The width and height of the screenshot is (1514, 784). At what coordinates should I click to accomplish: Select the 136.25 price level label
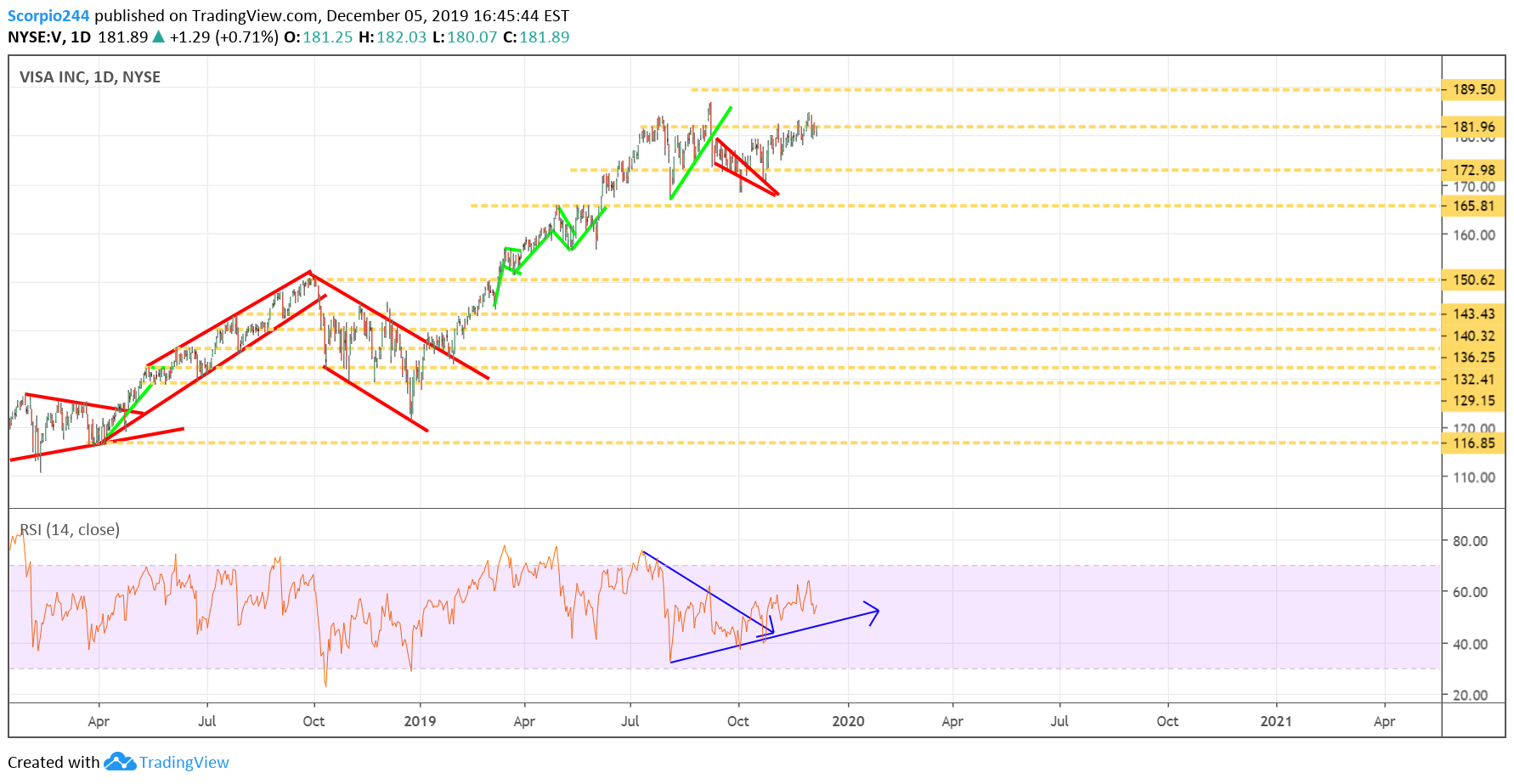click(x=1473, y=357)
